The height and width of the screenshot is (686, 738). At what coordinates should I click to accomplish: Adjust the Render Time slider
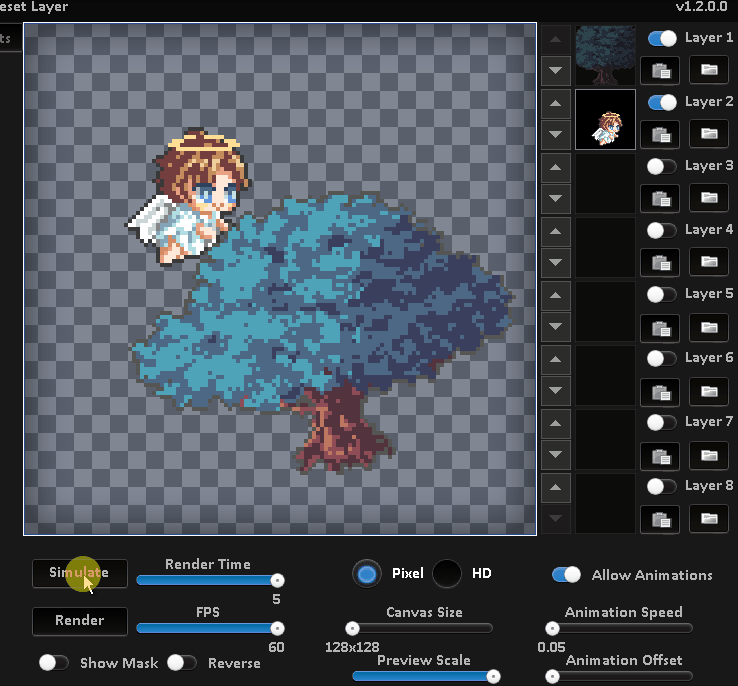point(210,580)
